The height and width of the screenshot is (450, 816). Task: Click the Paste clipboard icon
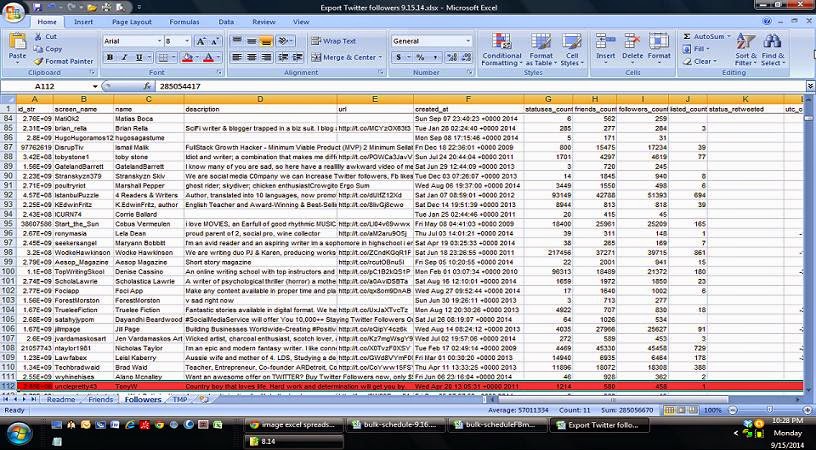pyautogui.click(x=17, y=43)
